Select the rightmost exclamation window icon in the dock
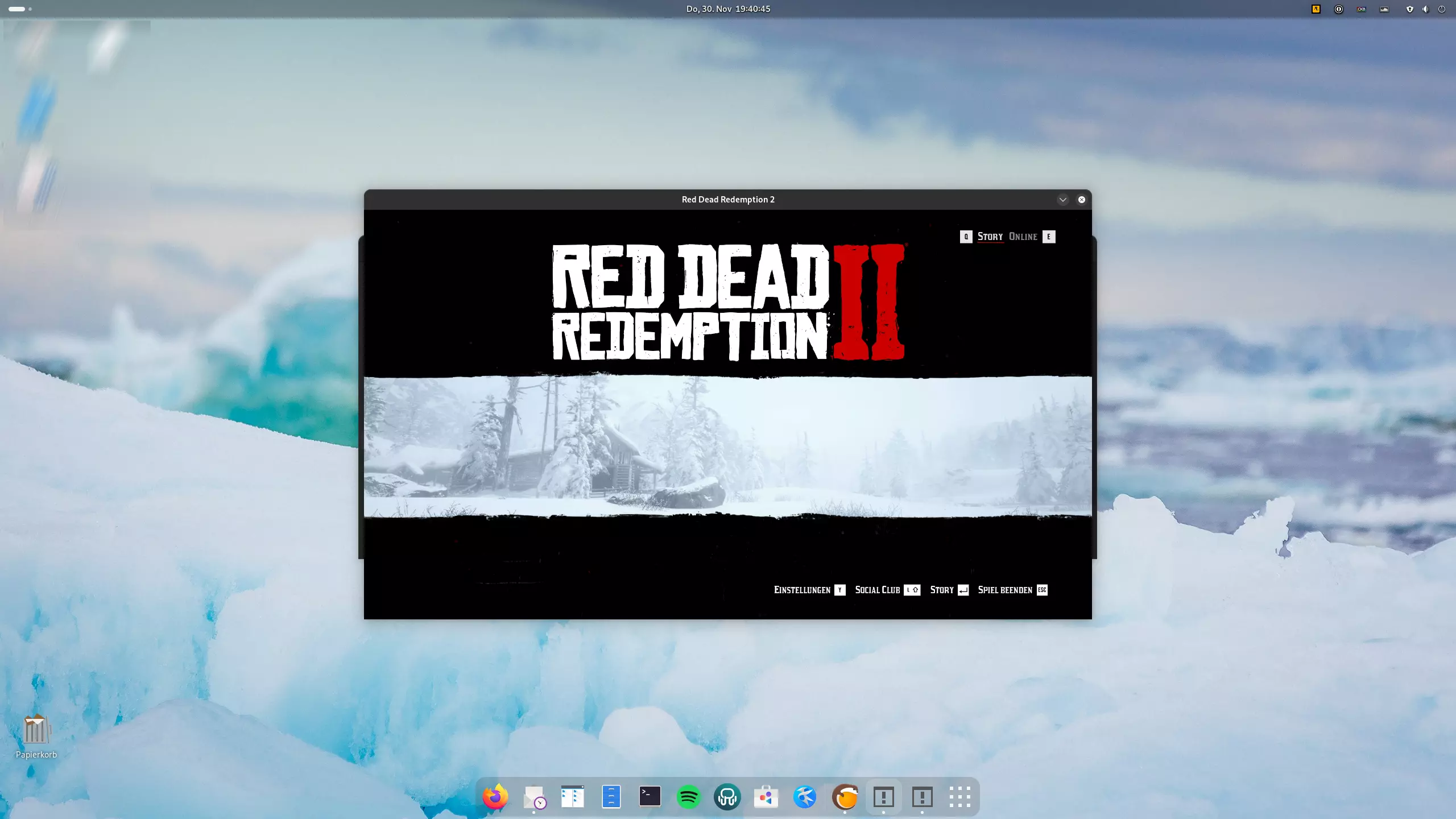The image size is (1456, 819). pos(922,797)
